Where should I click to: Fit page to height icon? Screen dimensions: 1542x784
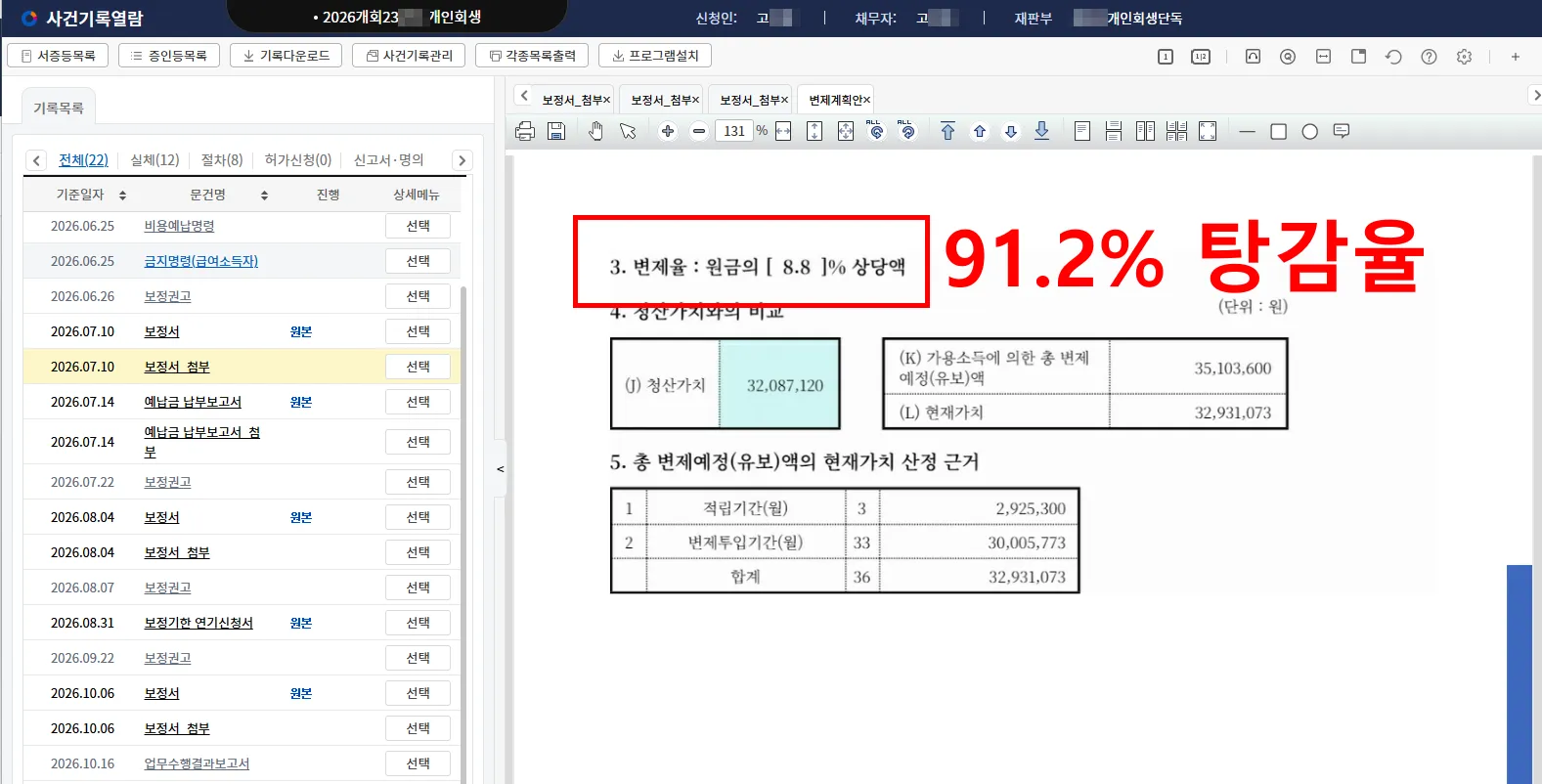[815, 131]
